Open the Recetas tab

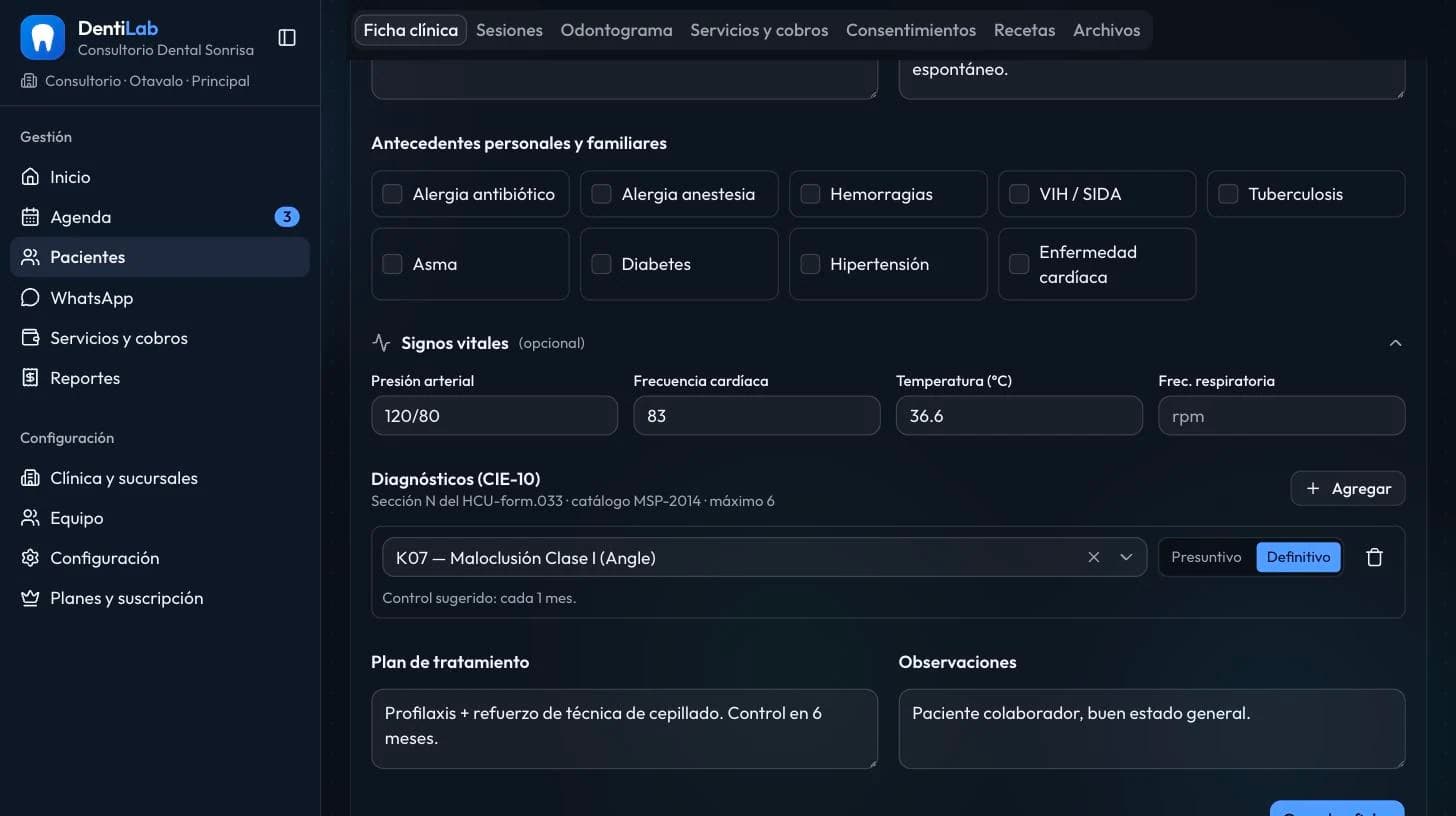click(1024, 30)
